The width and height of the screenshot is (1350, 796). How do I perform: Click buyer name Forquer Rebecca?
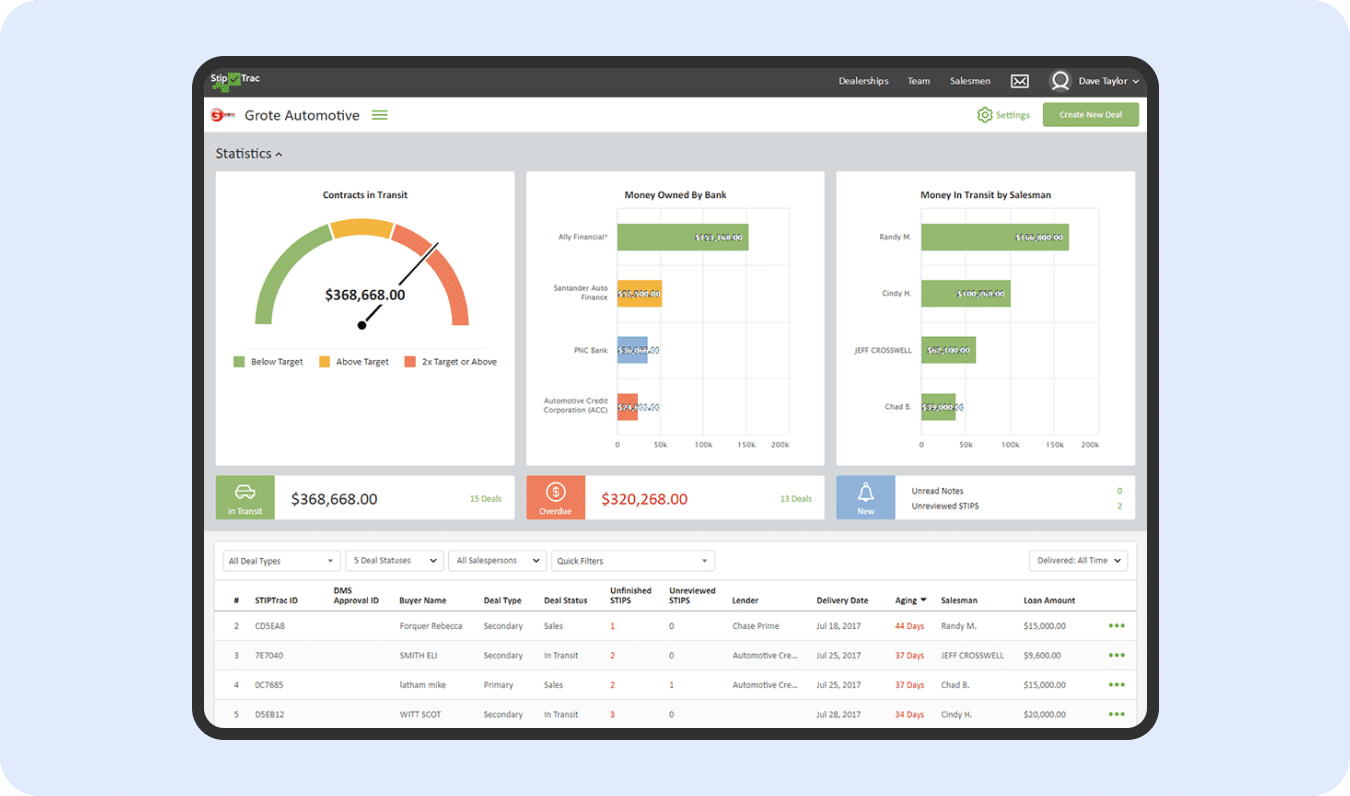[431, 626]
